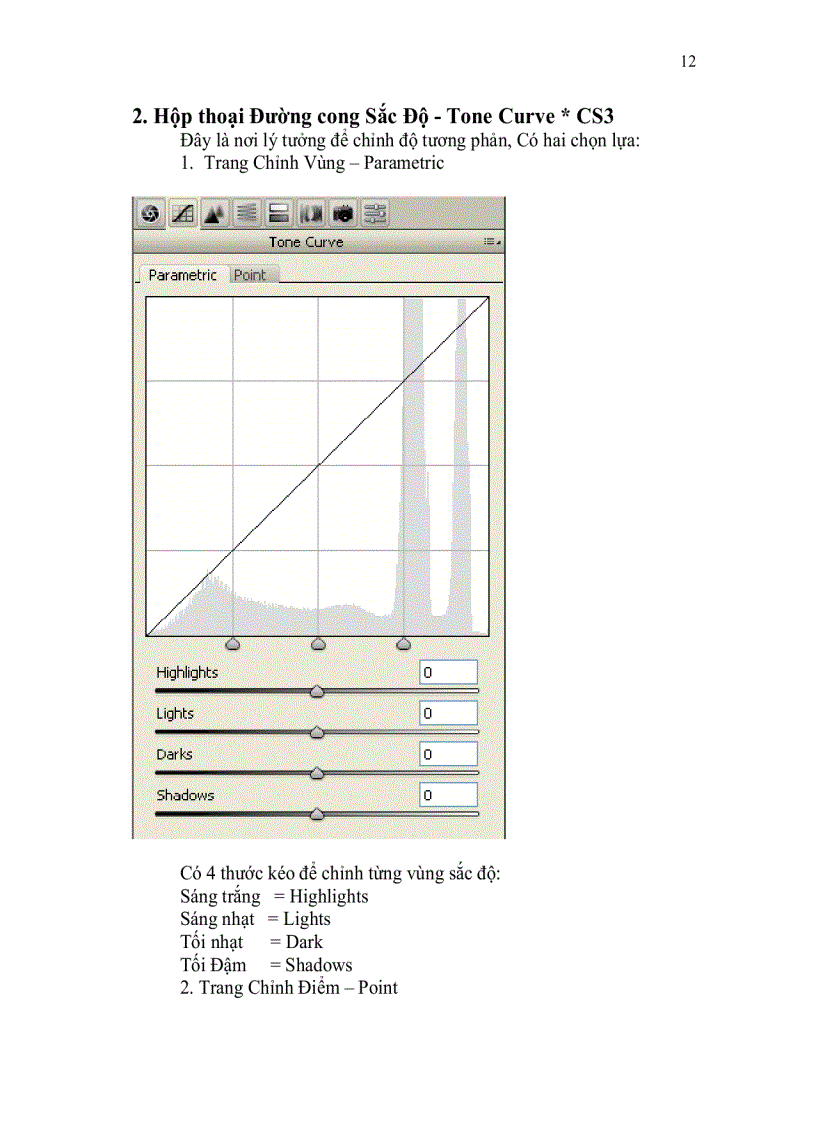Click the Shadows value input field

coord(447,794)
